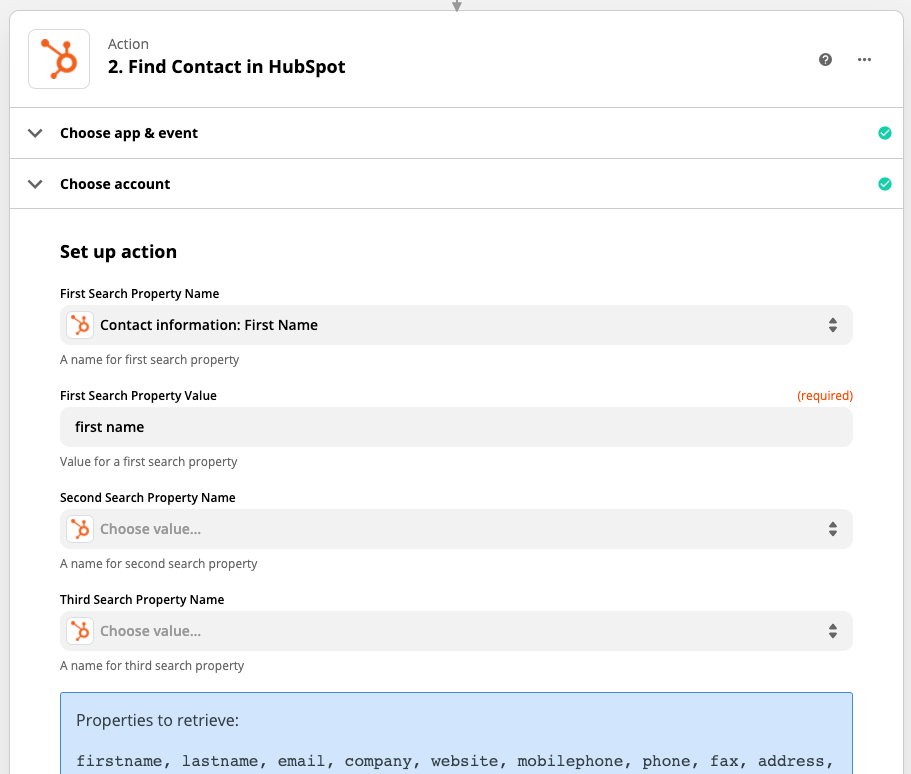The width and height of the screenshot is (911, 774).
Task: Click HubSpot icon in Second Search Property Name
Action: pos(80,529)
